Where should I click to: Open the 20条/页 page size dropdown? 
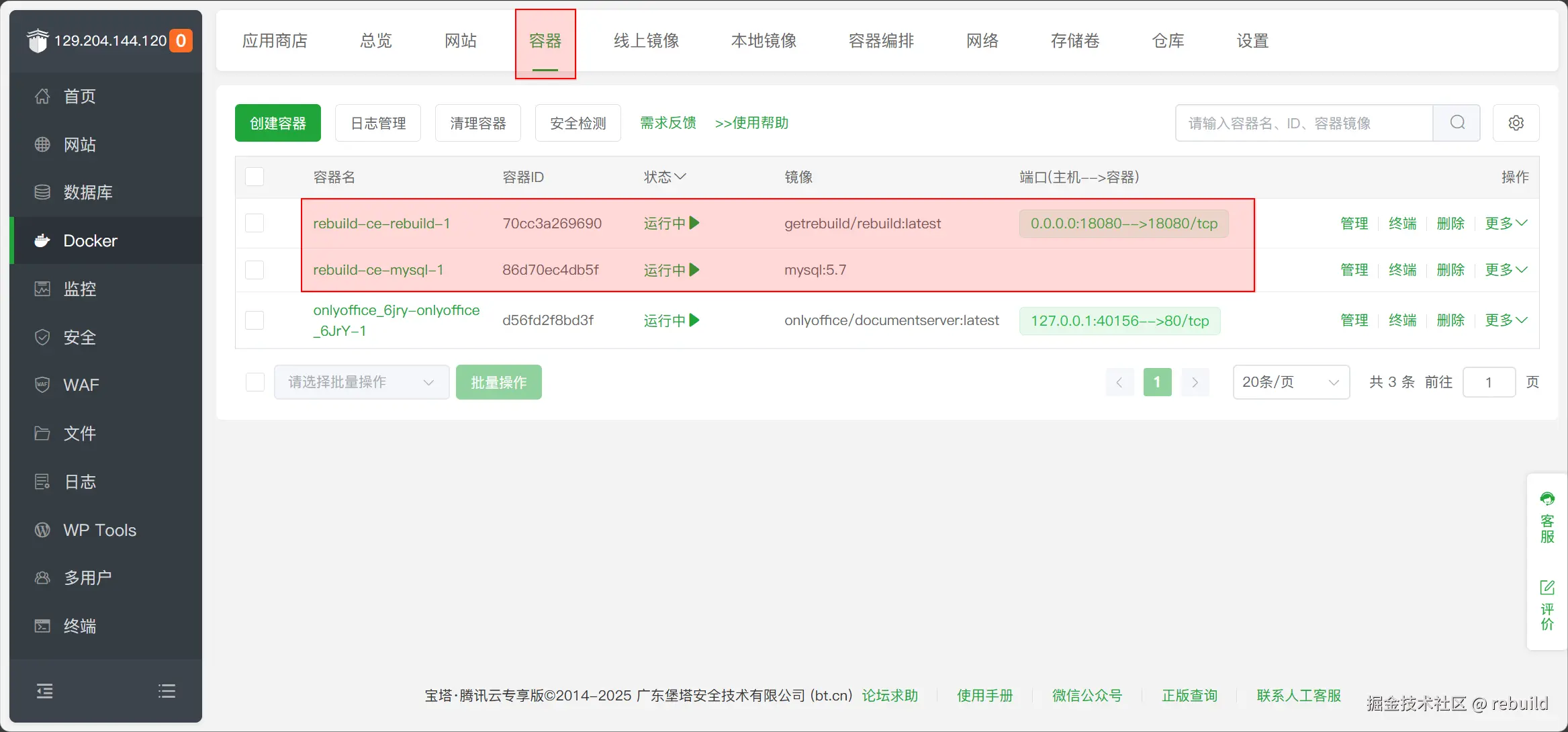1290,382
